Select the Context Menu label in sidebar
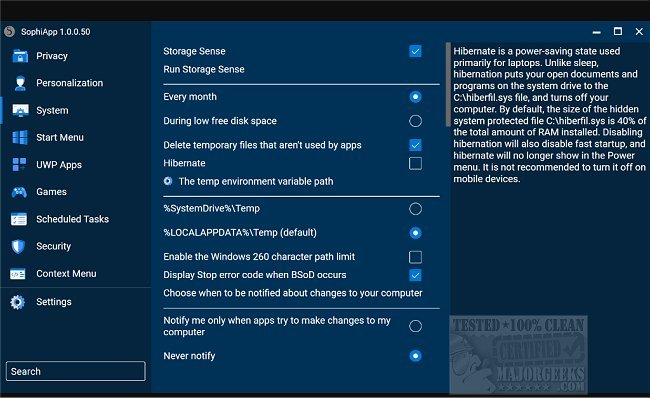This screenshot has height=398, width=650. [x=66, y=274]
